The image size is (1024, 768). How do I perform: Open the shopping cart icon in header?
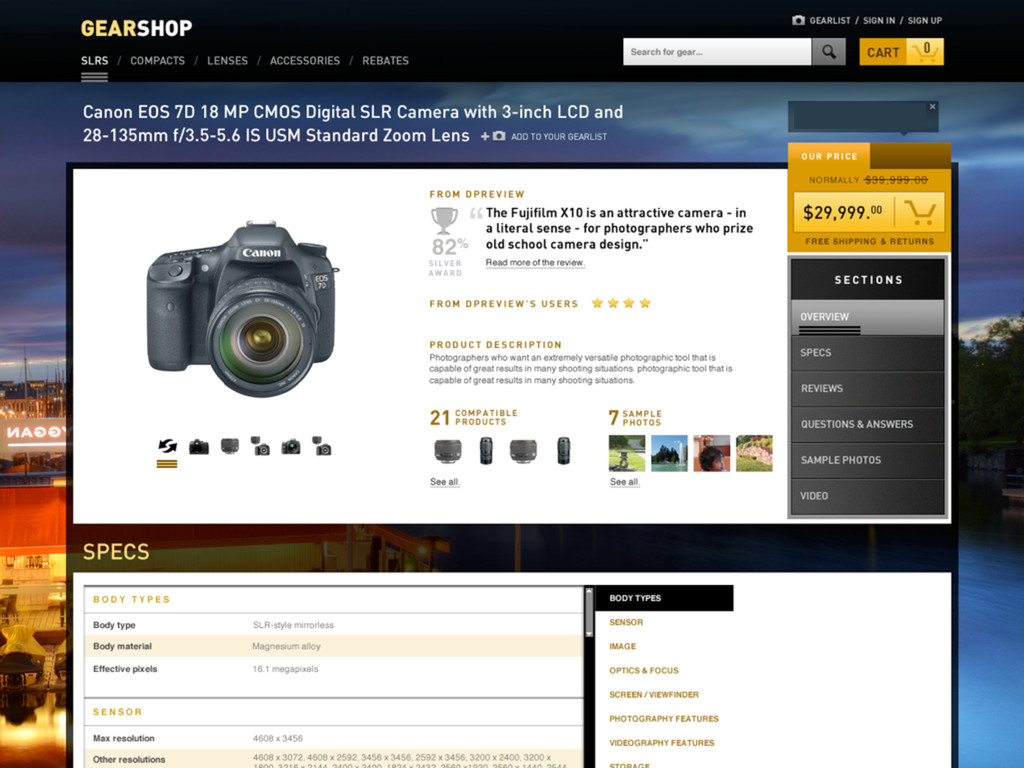(925, 52)
